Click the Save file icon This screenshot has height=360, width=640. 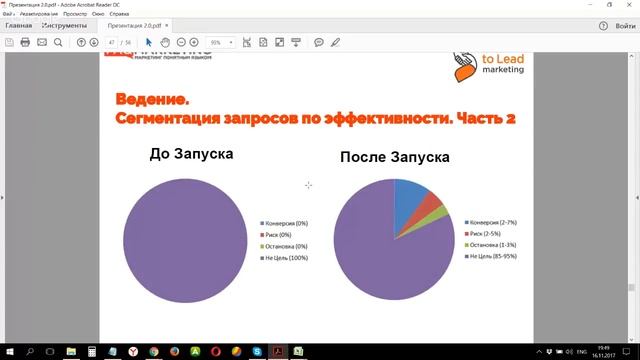(9, 42)
